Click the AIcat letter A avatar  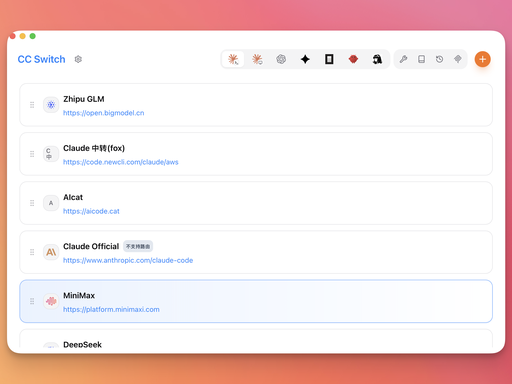click(x=51, y=203)
